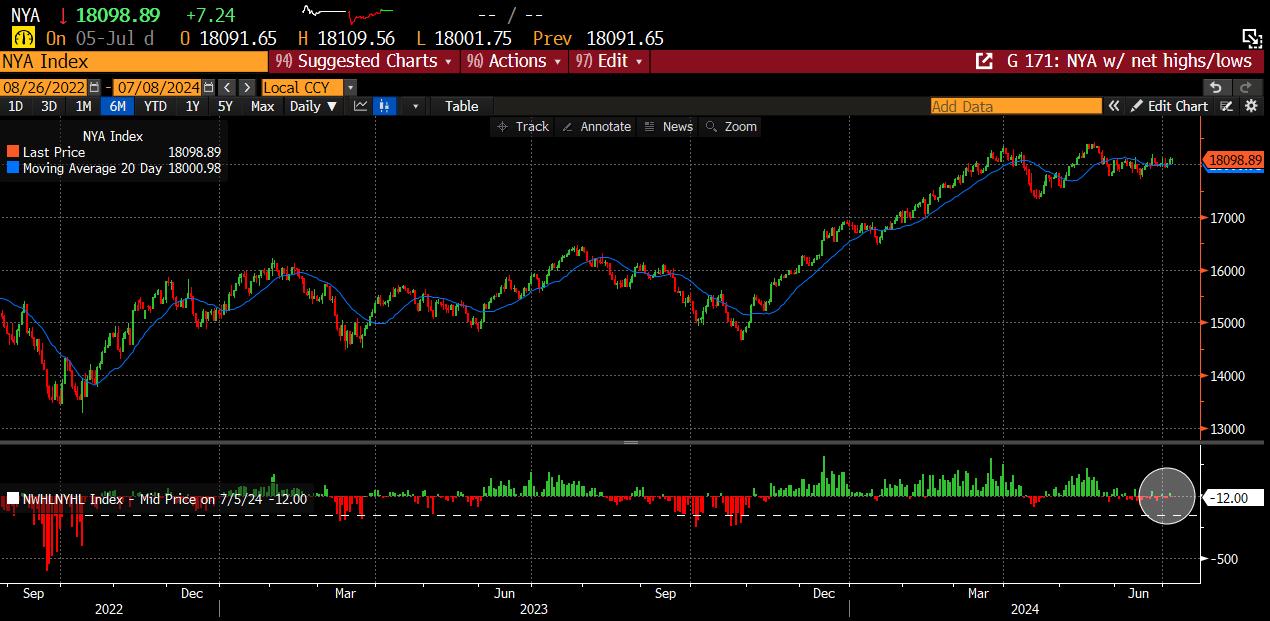
Task: Select the intraday sparkline at top
Action: click(x=347, y=13)
